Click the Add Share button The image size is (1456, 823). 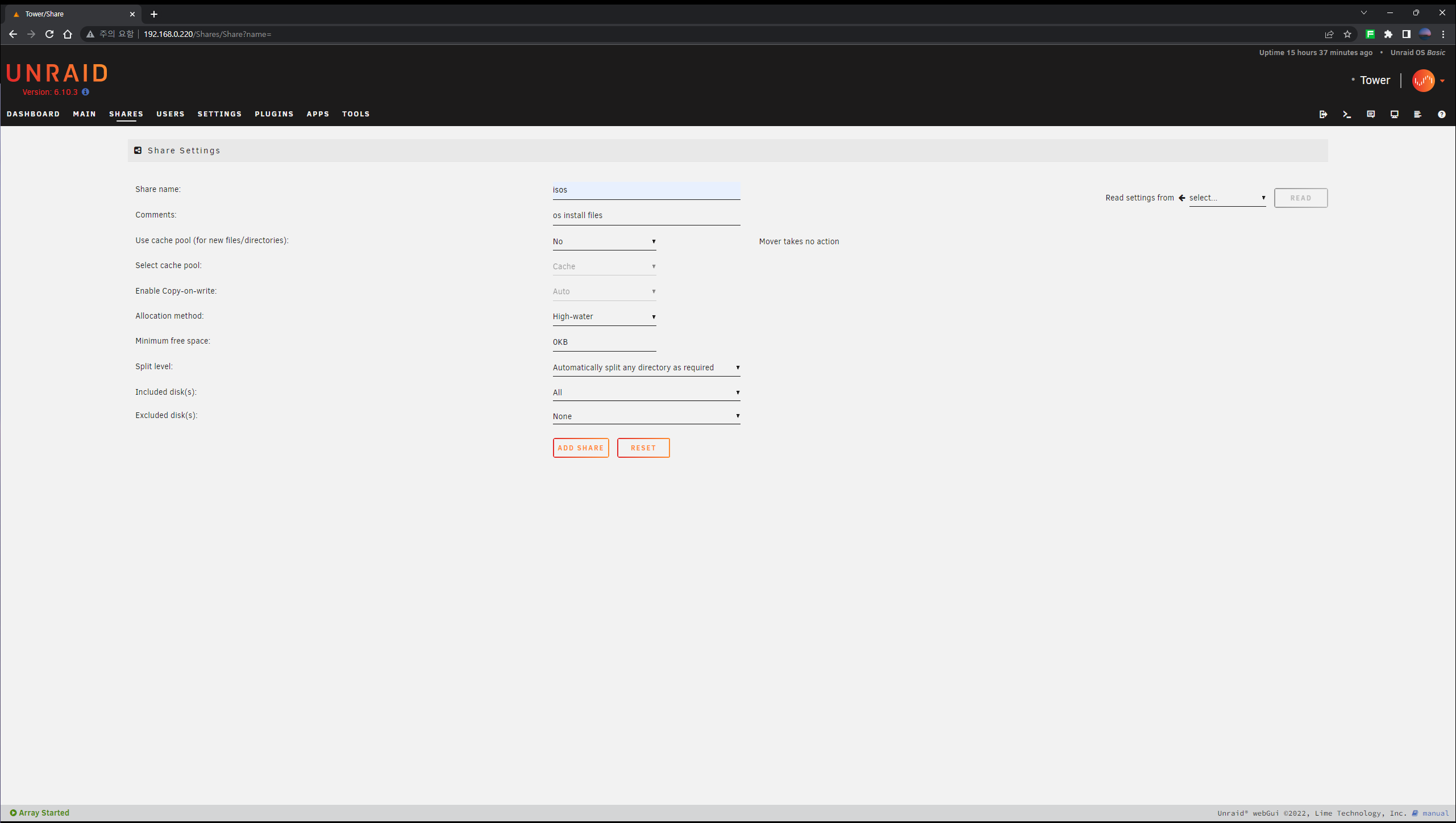point(580,448)
